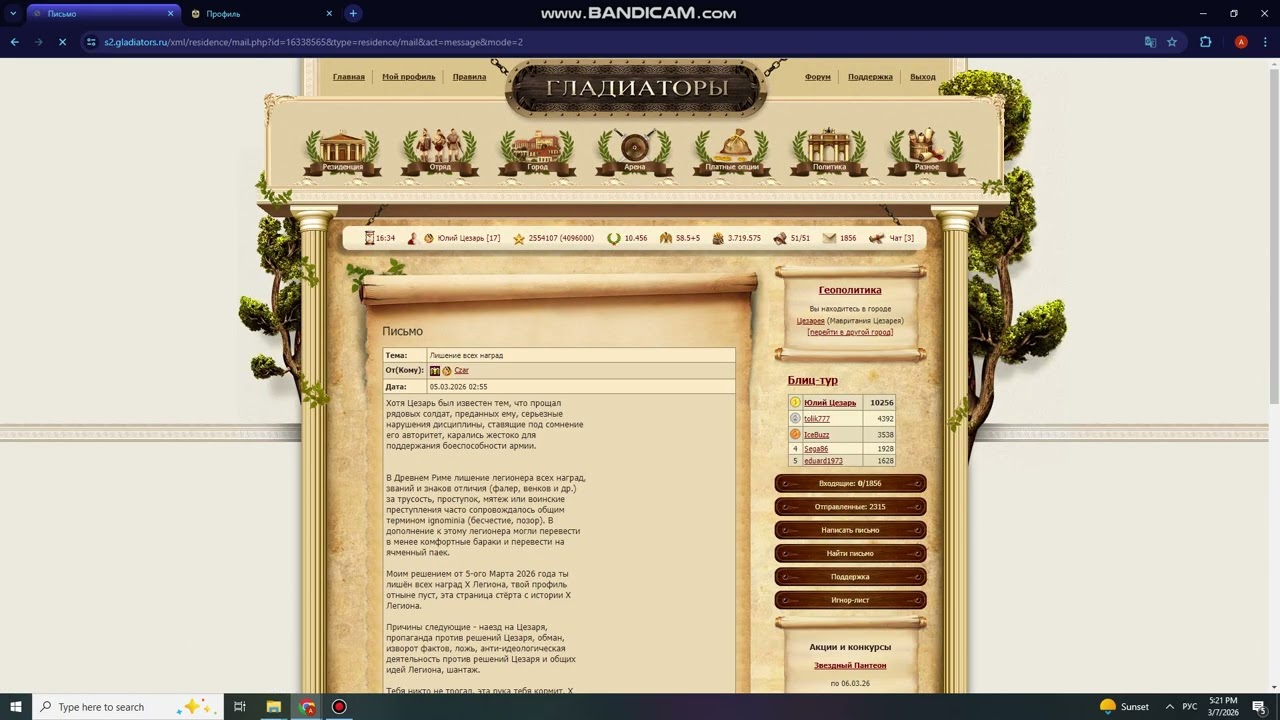1280x720 pixels.
Task: Open the Отряд (Squad) icon
Action: tap(440, 152)
